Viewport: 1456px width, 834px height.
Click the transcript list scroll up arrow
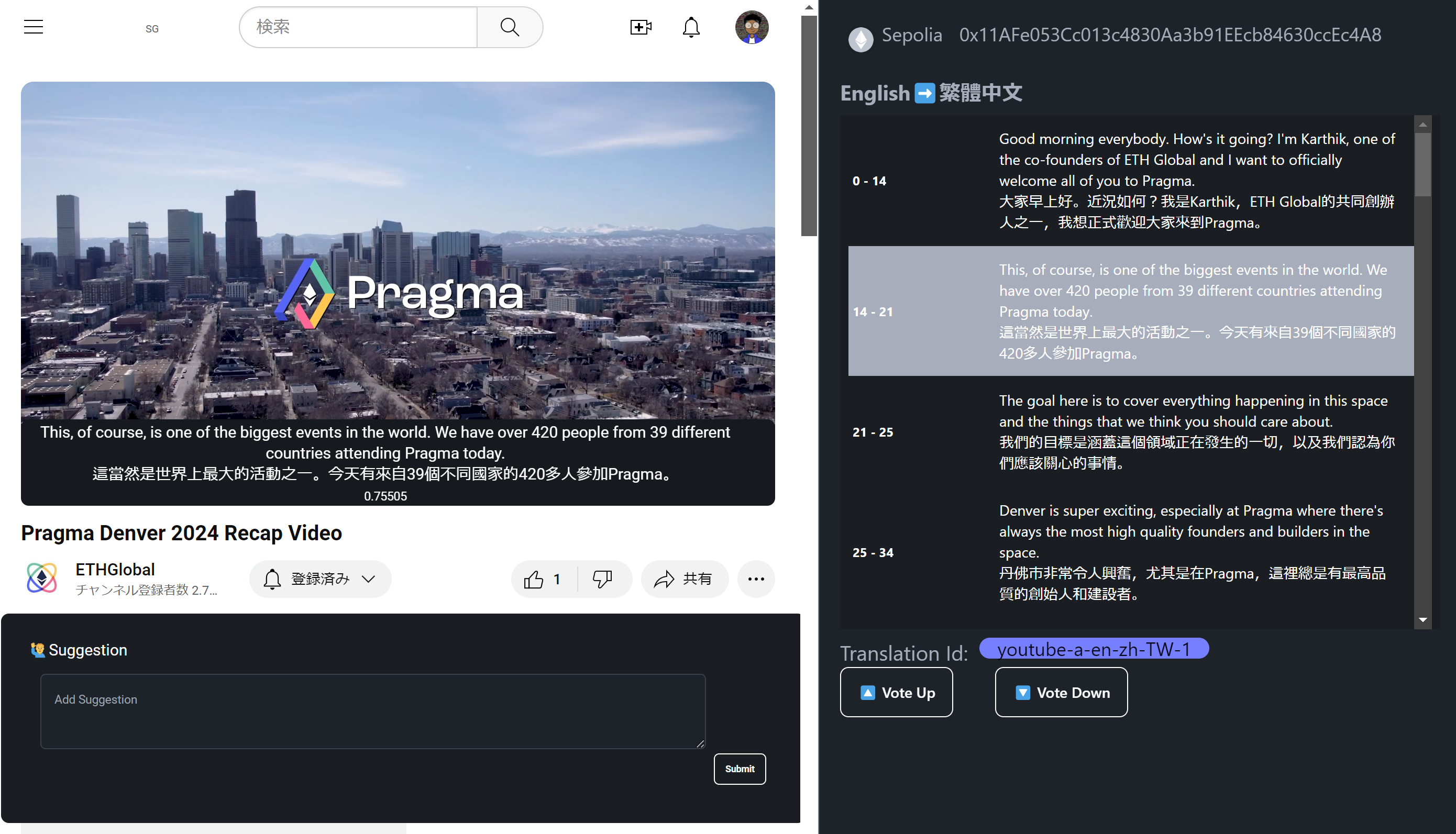click(x=1422, y=124)
